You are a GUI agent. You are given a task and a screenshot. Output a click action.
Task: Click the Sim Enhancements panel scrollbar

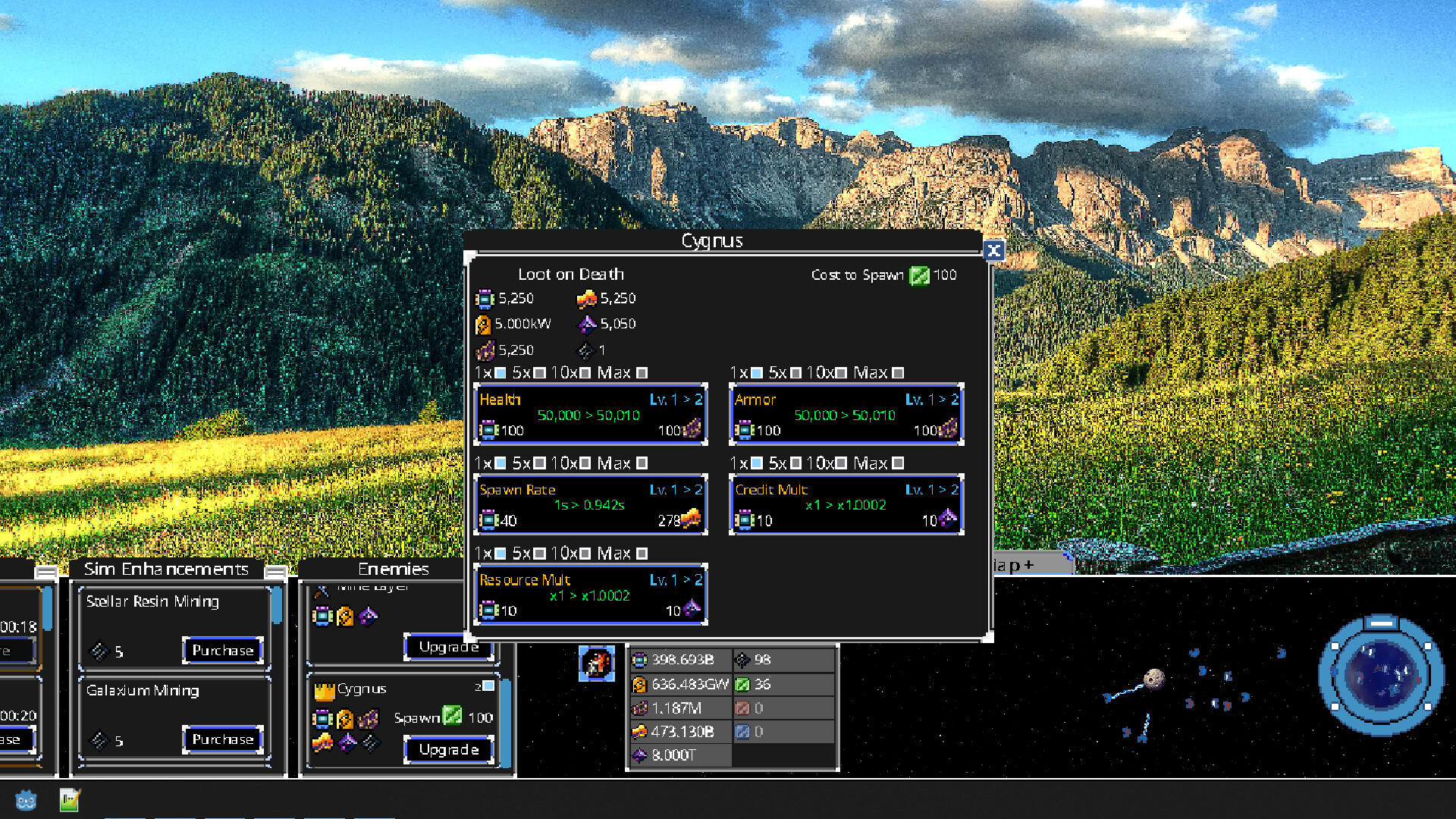(x=277, y=605)
